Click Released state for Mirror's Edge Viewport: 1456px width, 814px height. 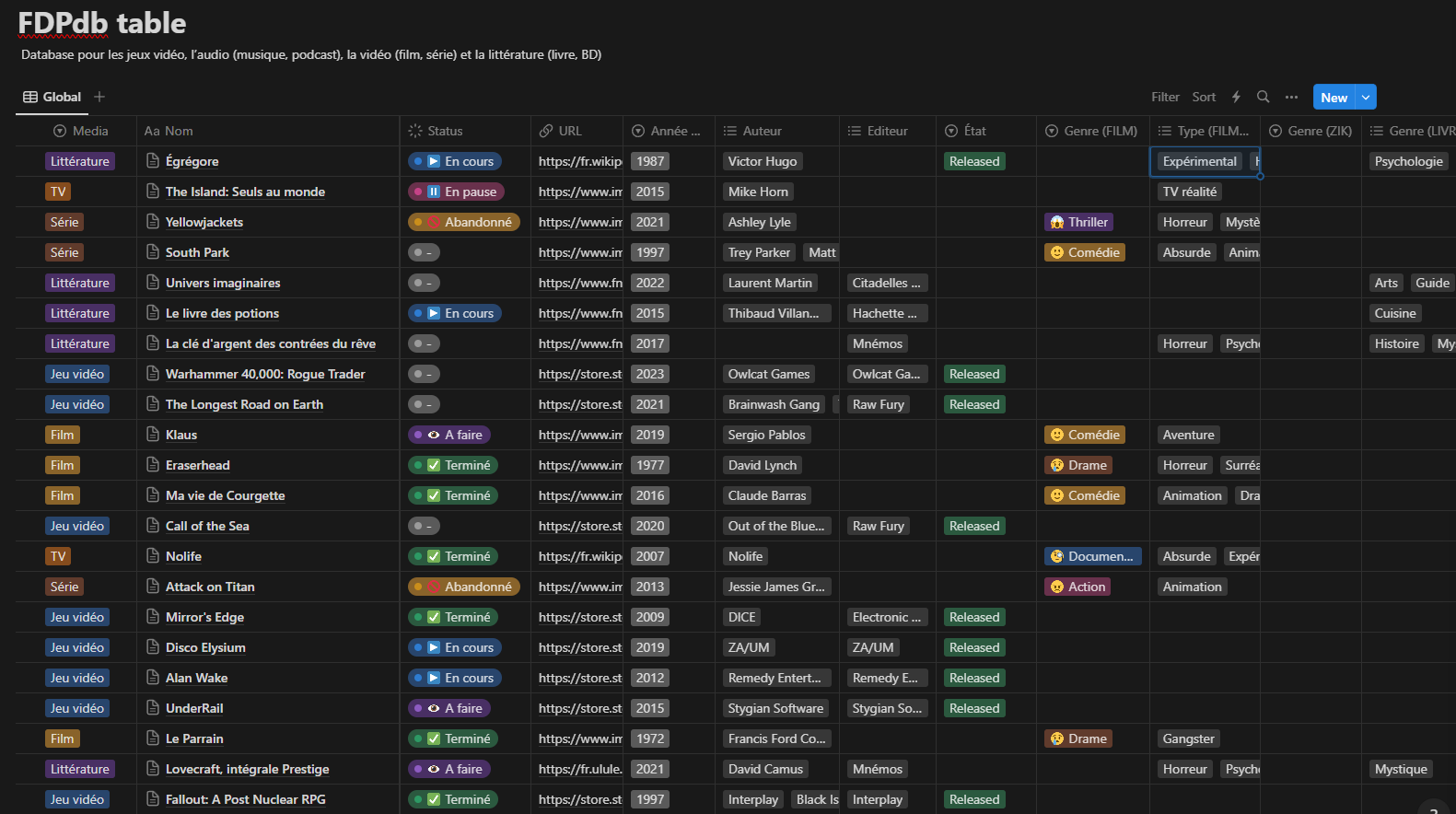coord(974,617)
